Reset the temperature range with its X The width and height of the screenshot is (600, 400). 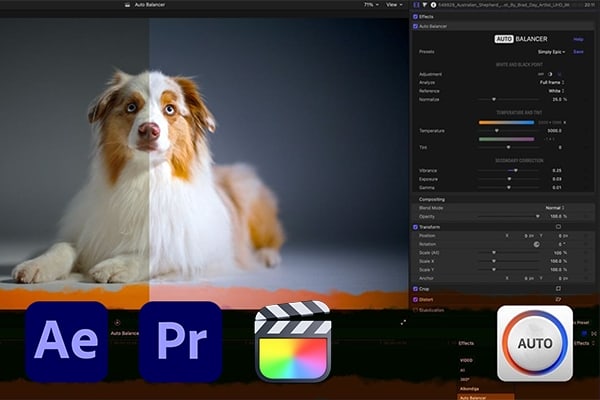565,122
